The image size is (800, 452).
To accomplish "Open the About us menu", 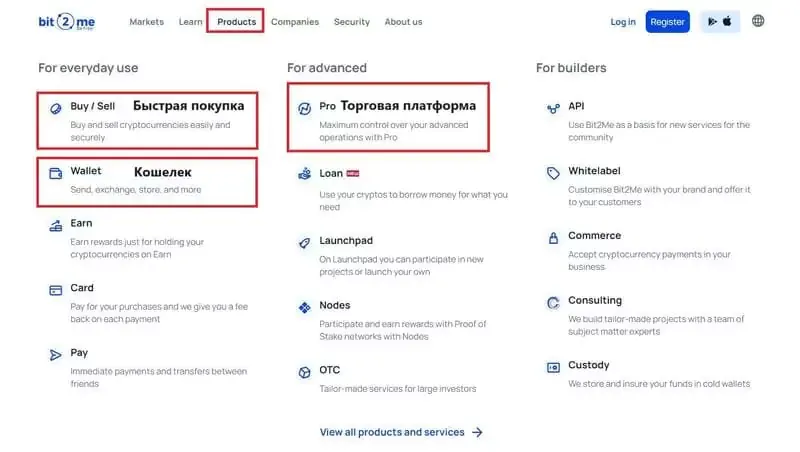I will 403,22.
